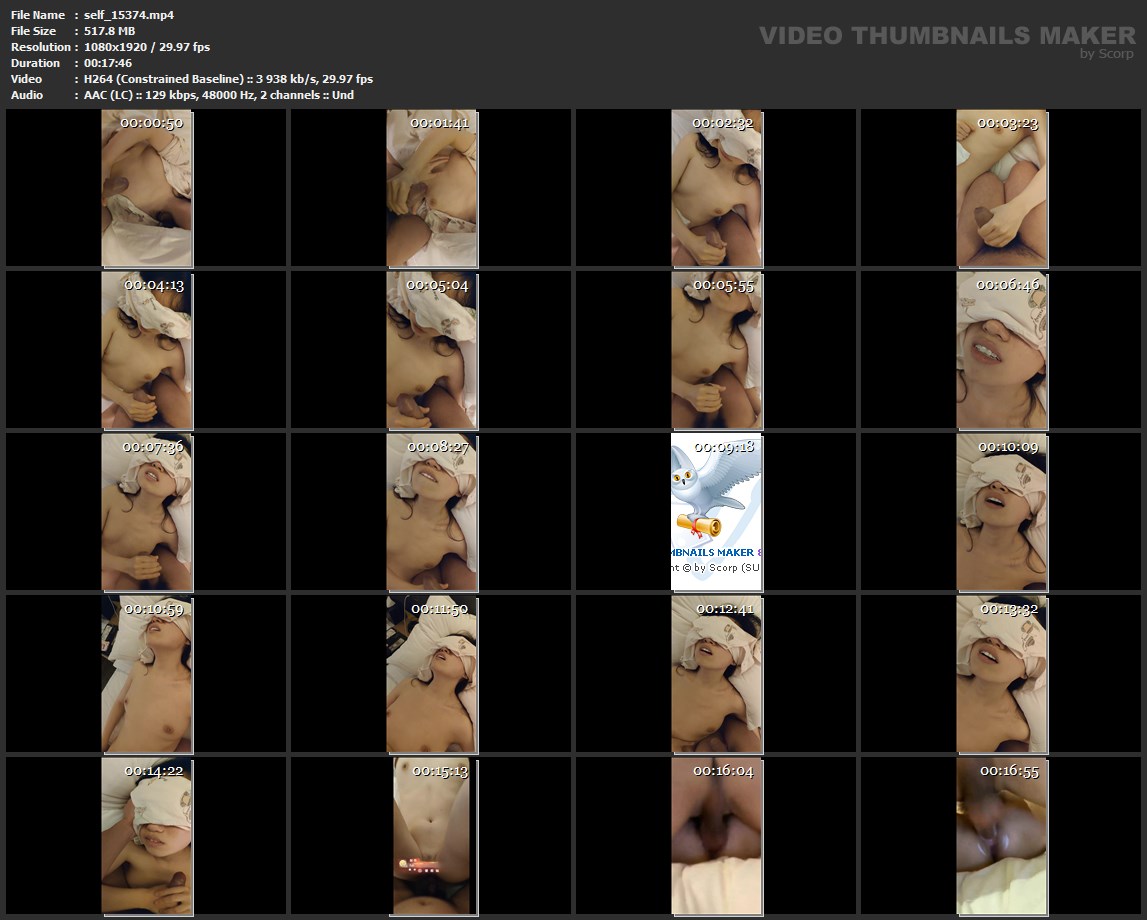Click the thumbnail stamped 00:05:55
The width and height of the screenshot is (1147, 920).
pyautogui.click(x=716, y=350)
